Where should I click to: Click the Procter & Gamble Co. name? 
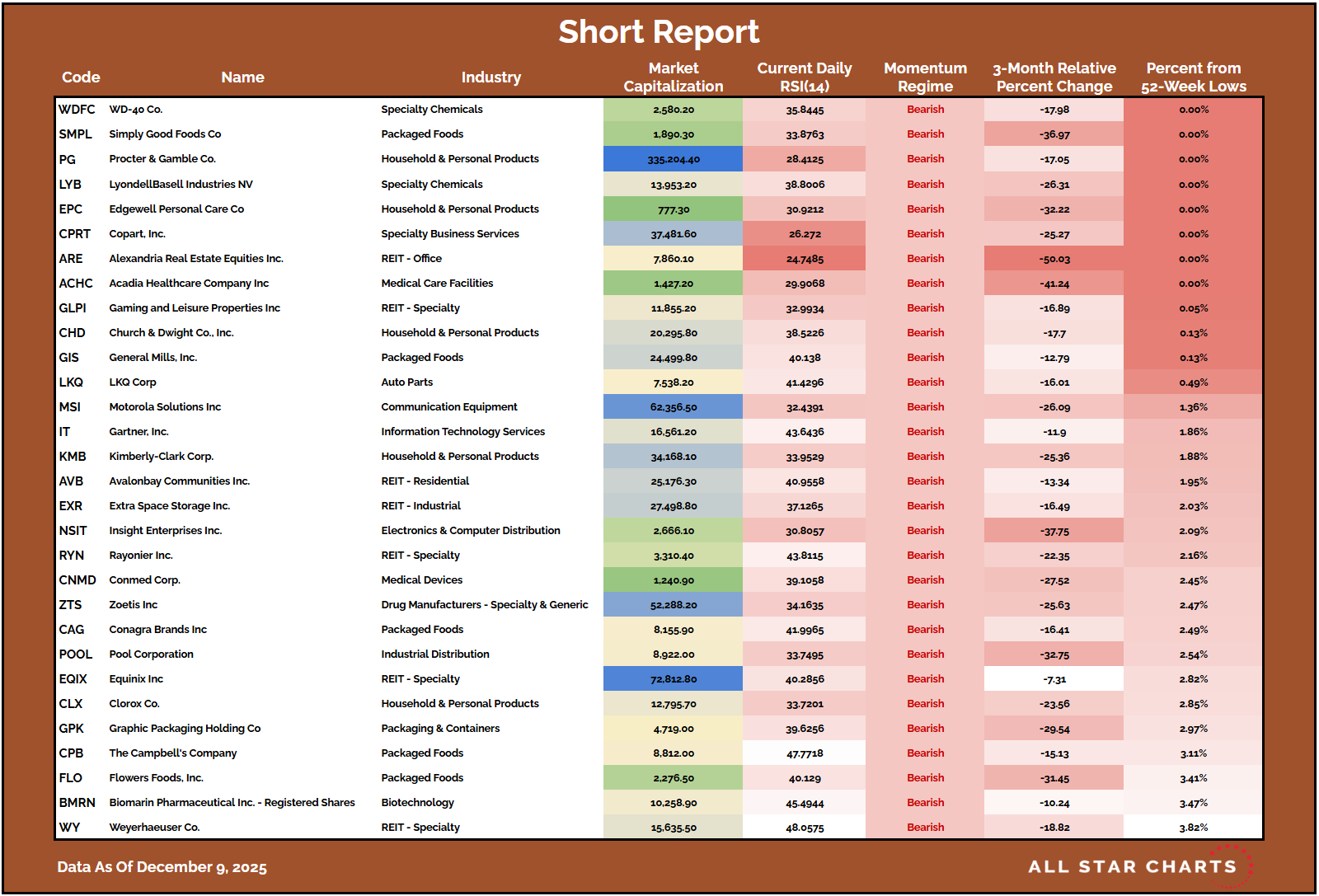point(162,159)
